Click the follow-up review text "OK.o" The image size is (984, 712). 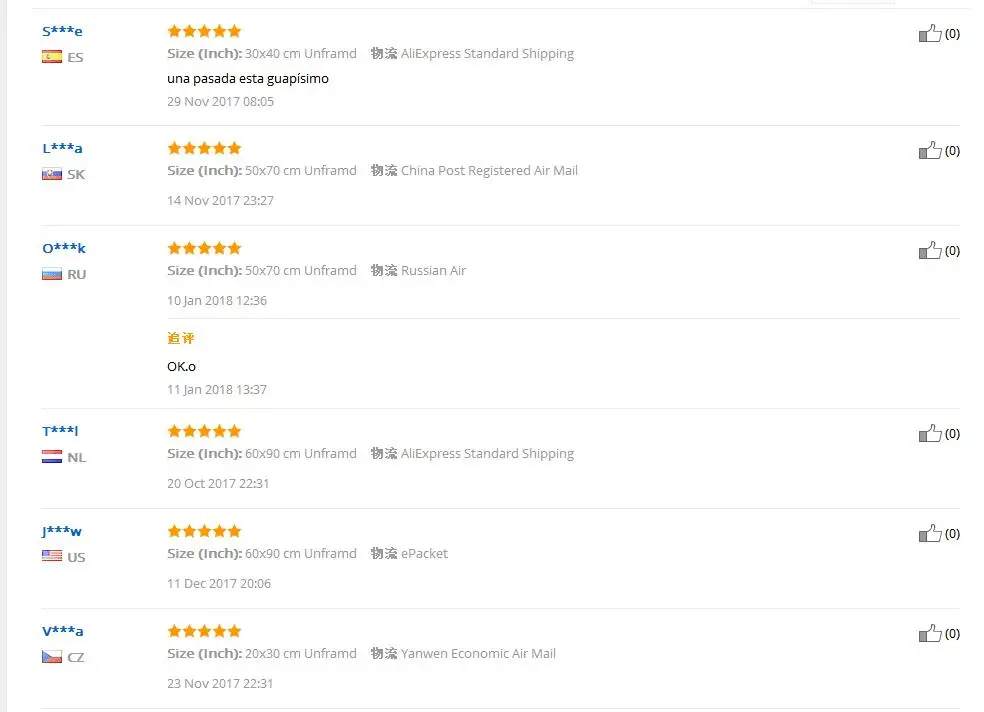(x=181, y=366)
